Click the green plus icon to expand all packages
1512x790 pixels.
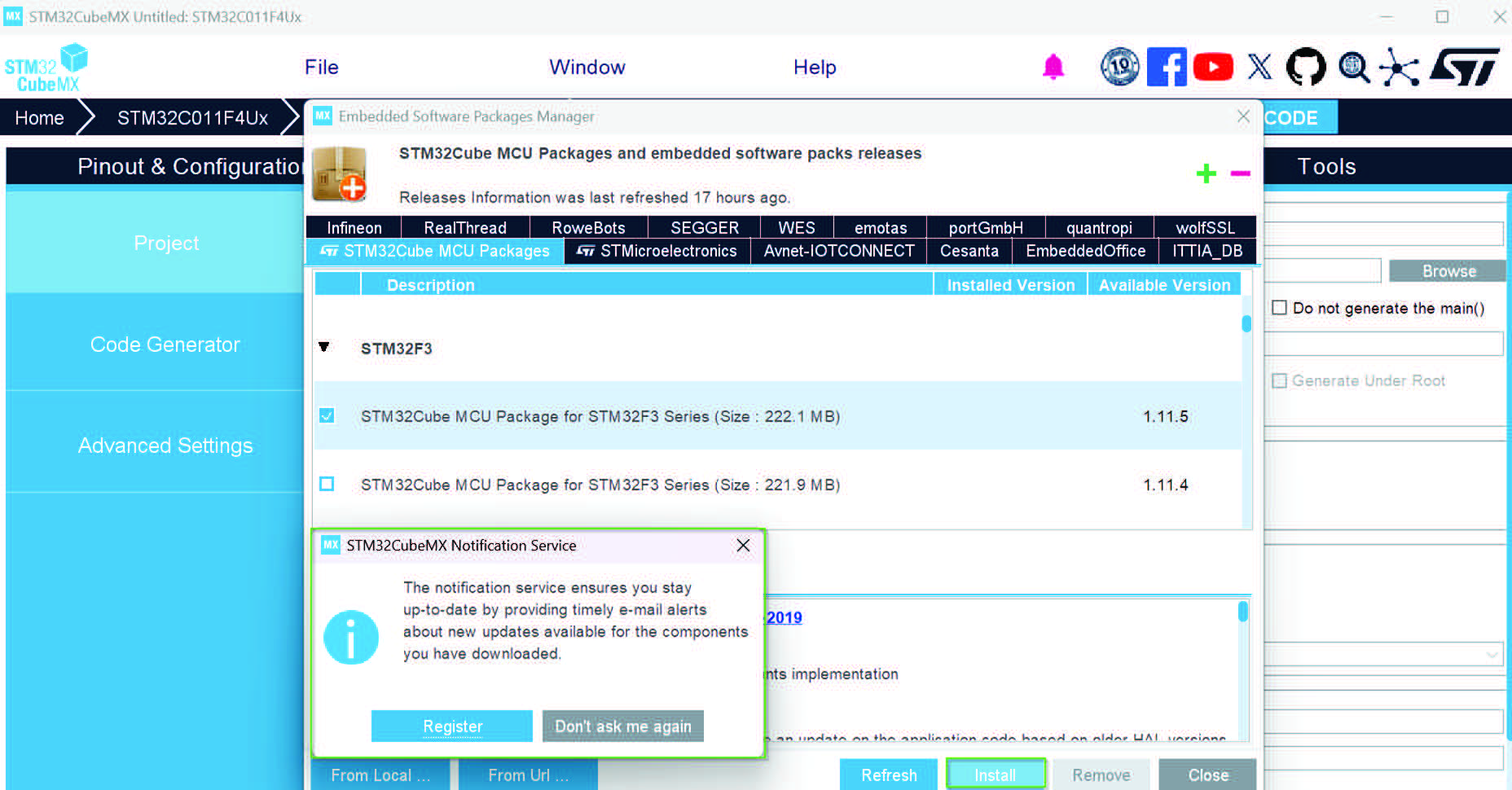coord(1207,173)
